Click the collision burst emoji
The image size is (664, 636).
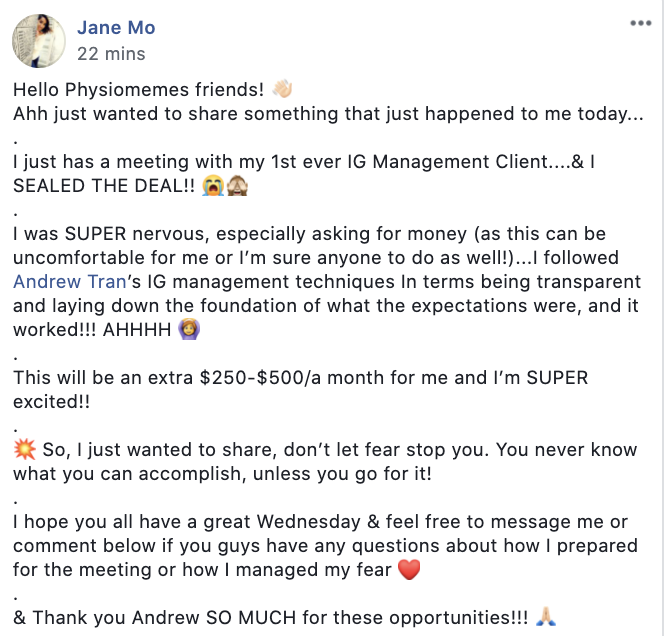click(x=24, y=450)
